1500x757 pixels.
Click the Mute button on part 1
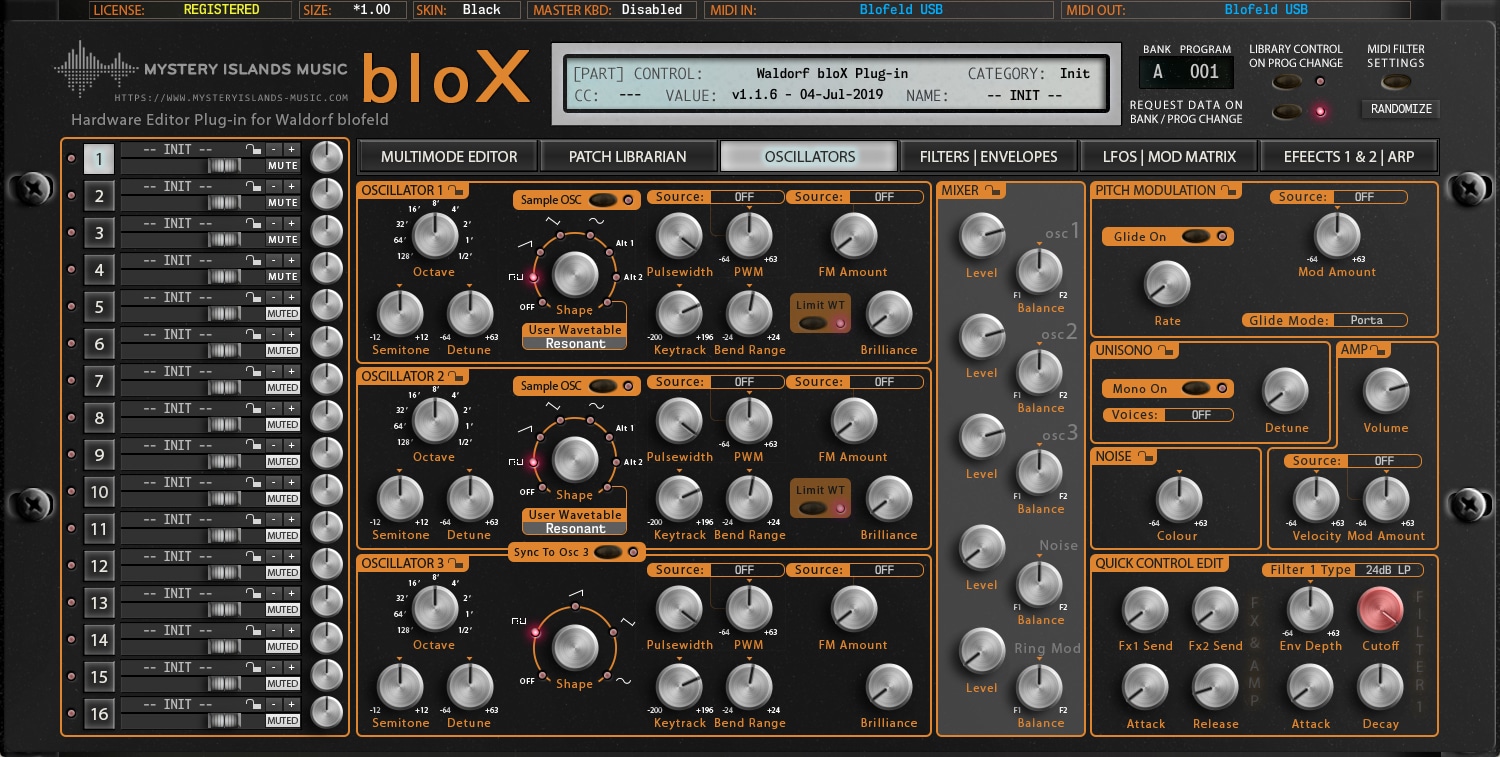[283, 166]
